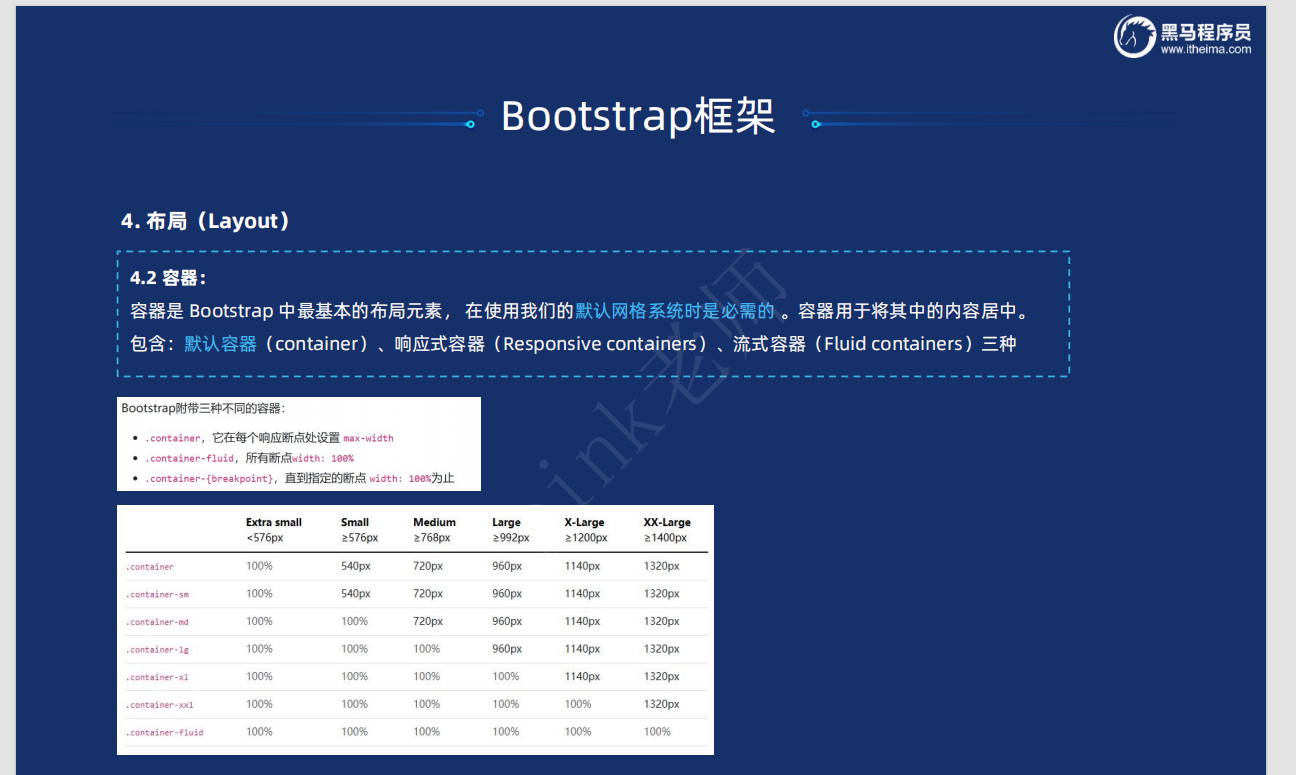This screenshot has height=775, width=1296.
Task: Click the max-width code text
Action: tap(369, 438)
